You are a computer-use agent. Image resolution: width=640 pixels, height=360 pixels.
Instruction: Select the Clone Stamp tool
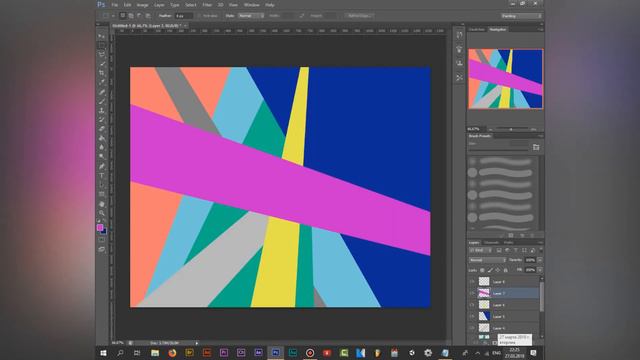101,111
